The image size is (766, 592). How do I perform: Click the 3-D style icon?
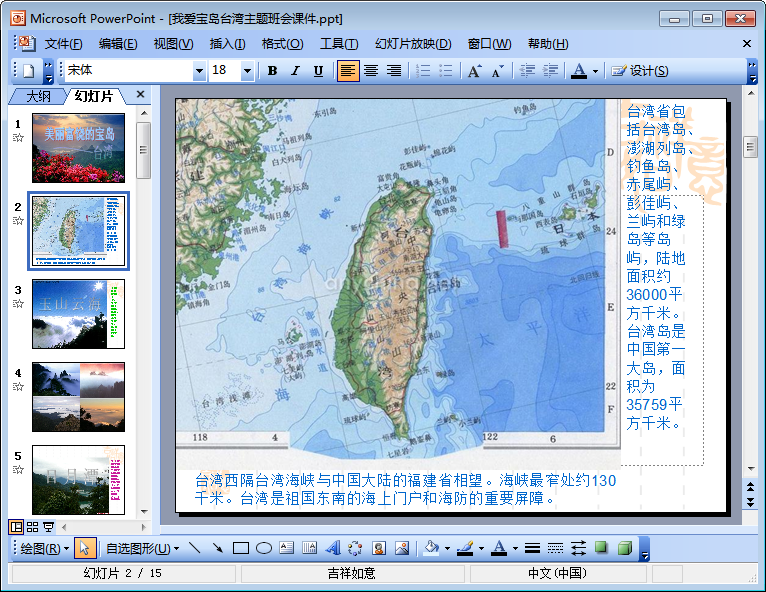[624, 548]
